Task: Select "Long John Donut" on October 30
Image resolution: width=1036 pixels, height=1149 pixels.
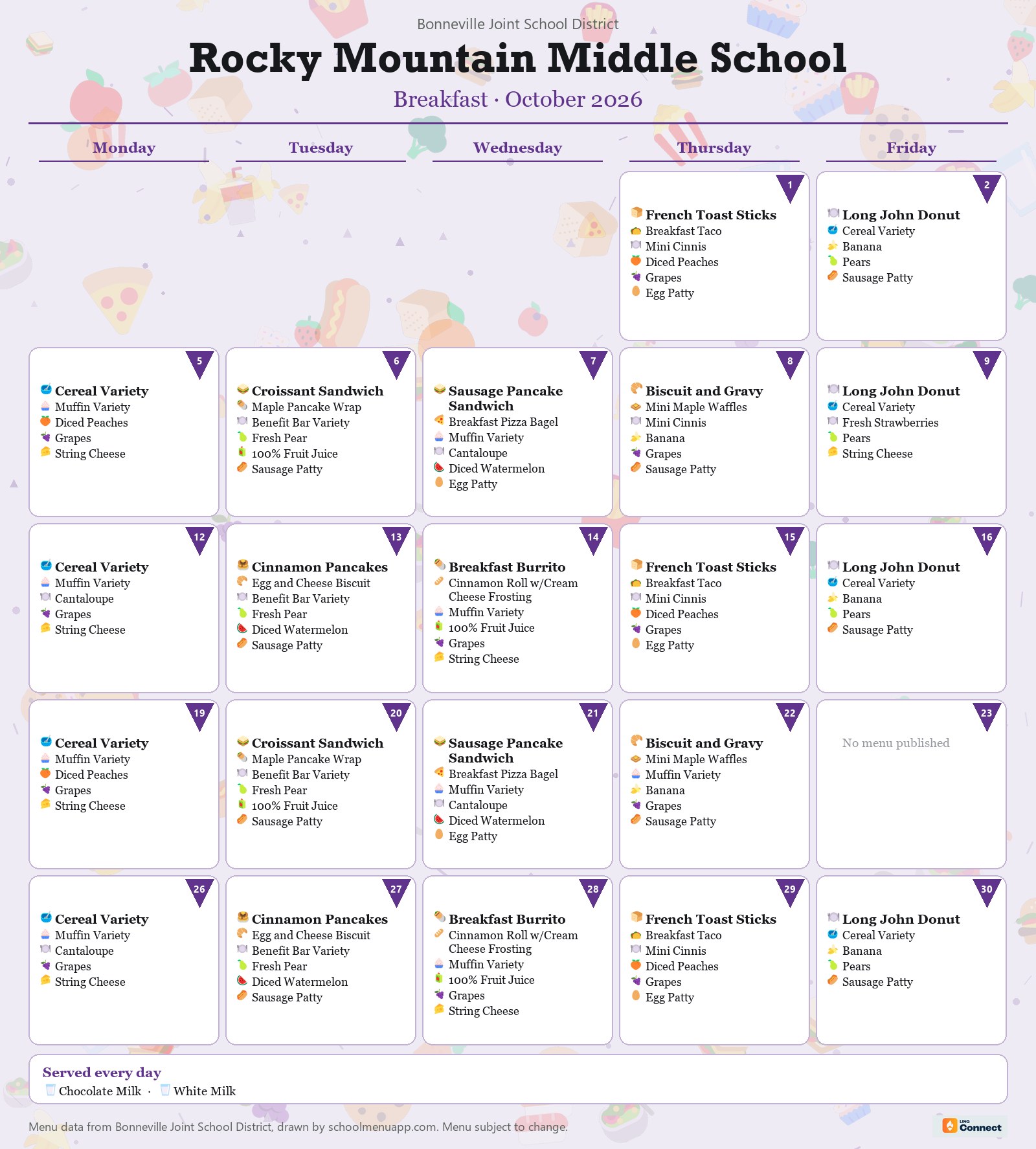Action: pos(901,919)
